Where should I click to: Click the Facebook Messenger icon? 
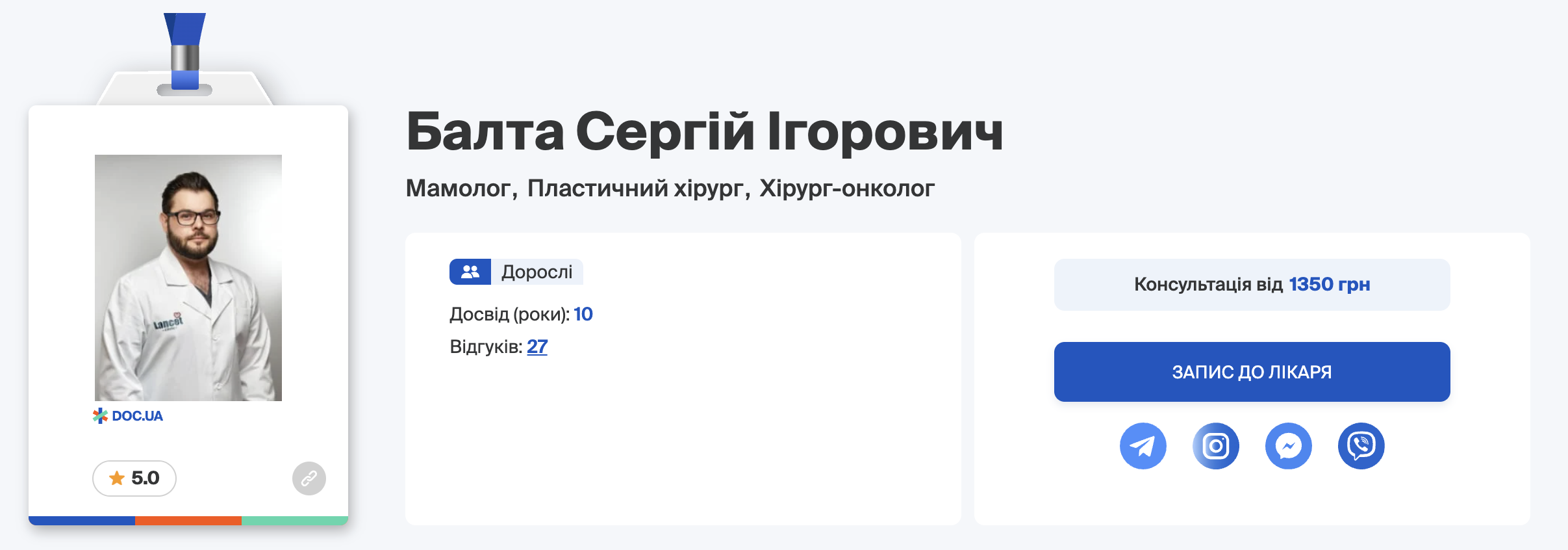click(x=1288, y=446)
